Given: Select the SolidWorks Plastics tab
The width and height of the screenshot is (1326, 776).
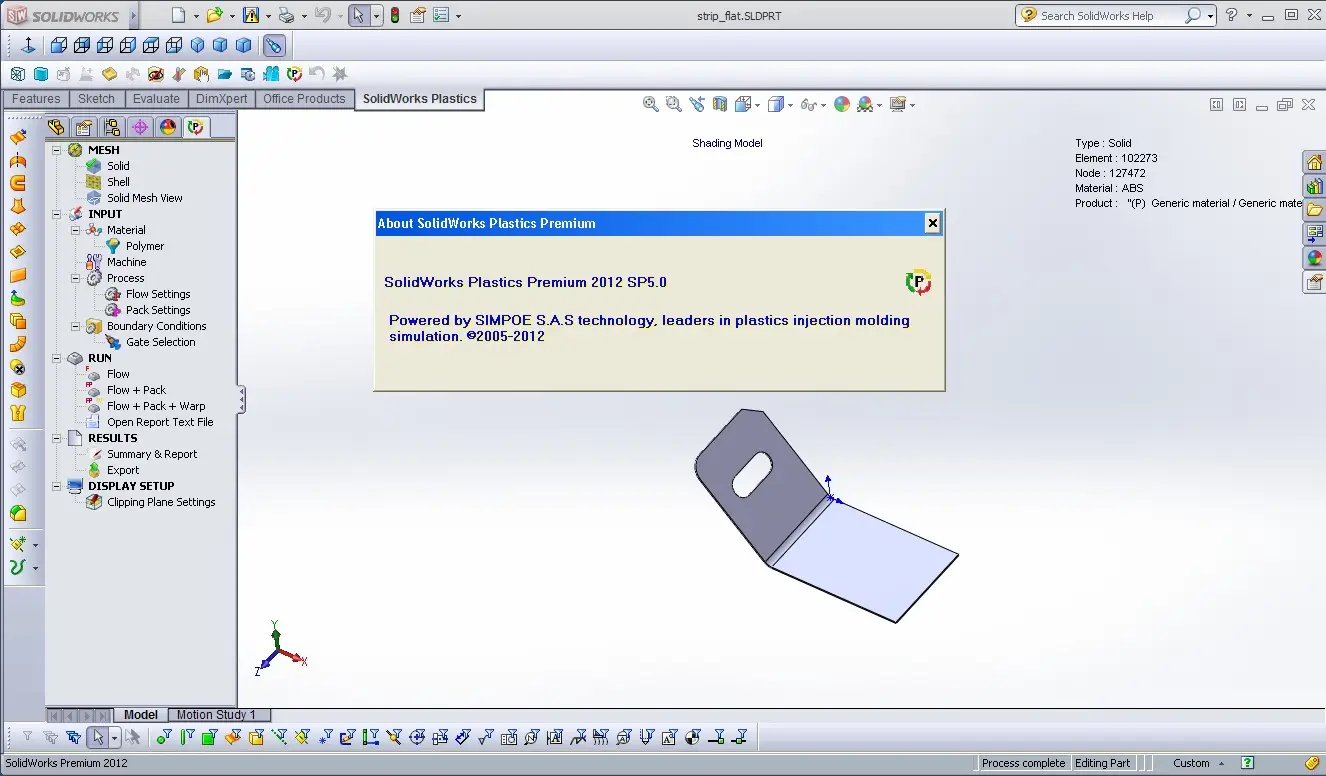Looking at the screenshot, I should click(420, 99).
